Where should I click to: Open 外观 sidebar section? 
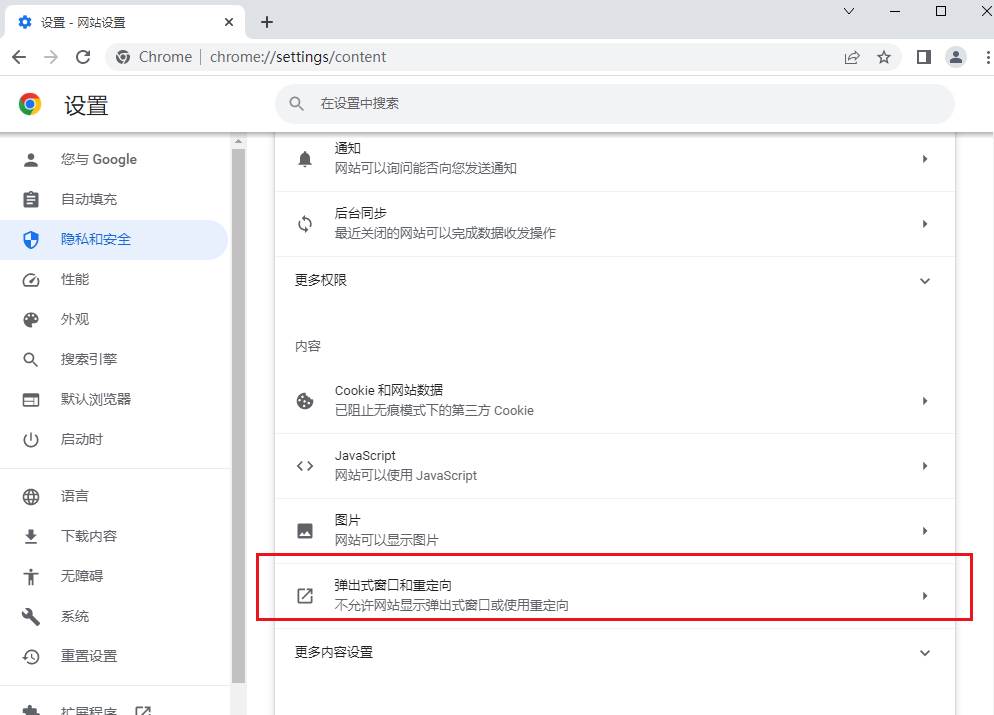pos(114,319)
